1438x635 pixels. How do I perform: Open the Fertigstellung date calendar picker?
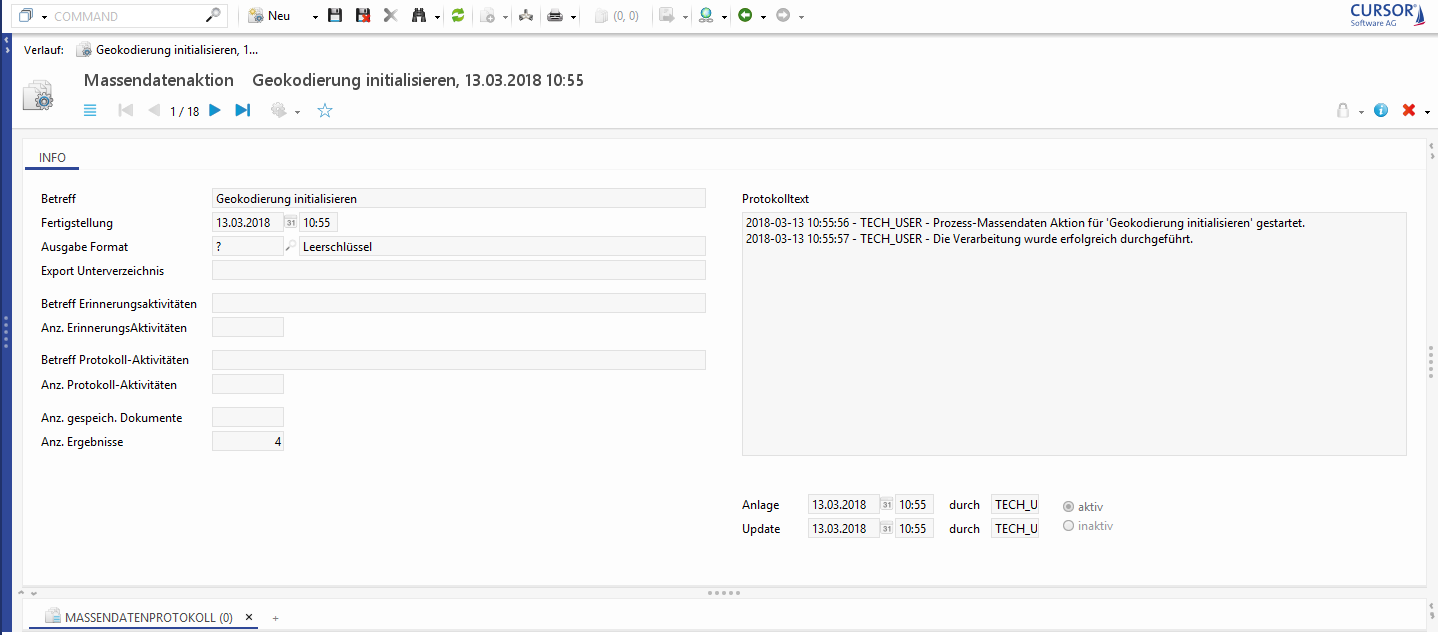click(290, 223)
